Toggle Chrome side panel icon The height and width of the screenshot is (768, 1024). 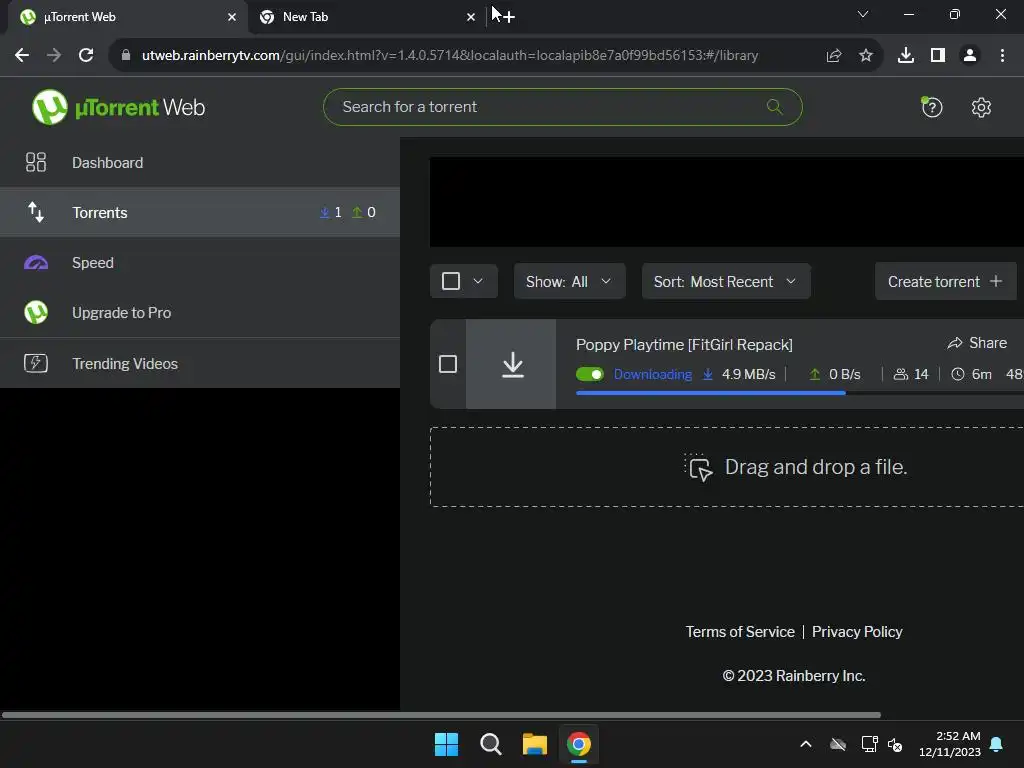pyautogui.click(x=938, y=56)
